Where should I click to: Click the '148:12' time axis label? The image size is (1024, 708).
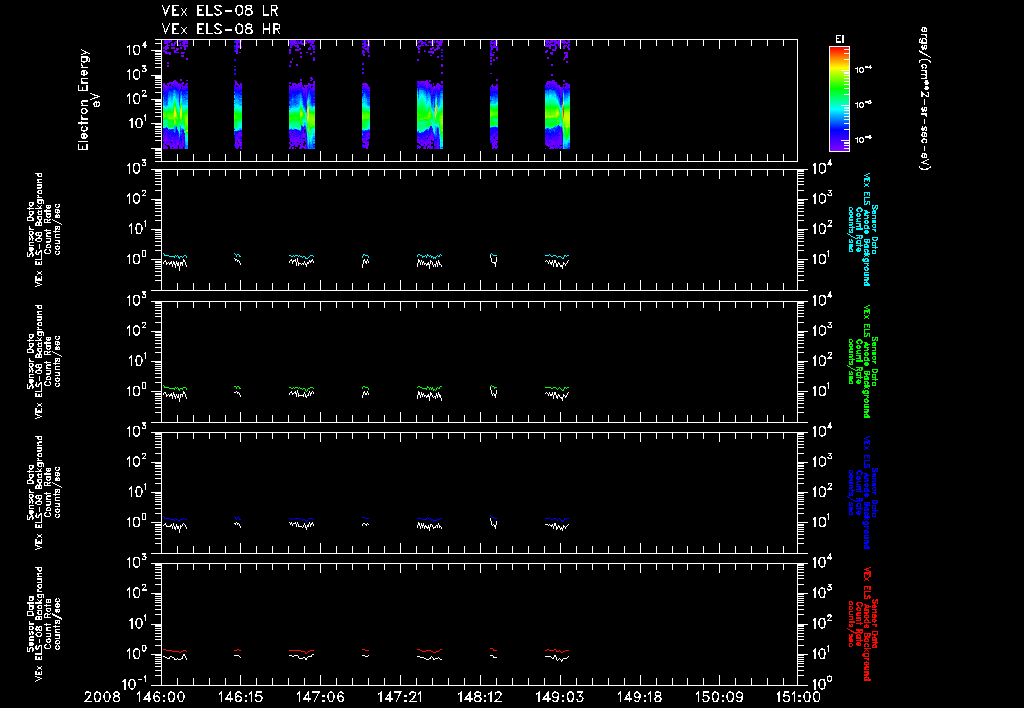tap(479, 697)
